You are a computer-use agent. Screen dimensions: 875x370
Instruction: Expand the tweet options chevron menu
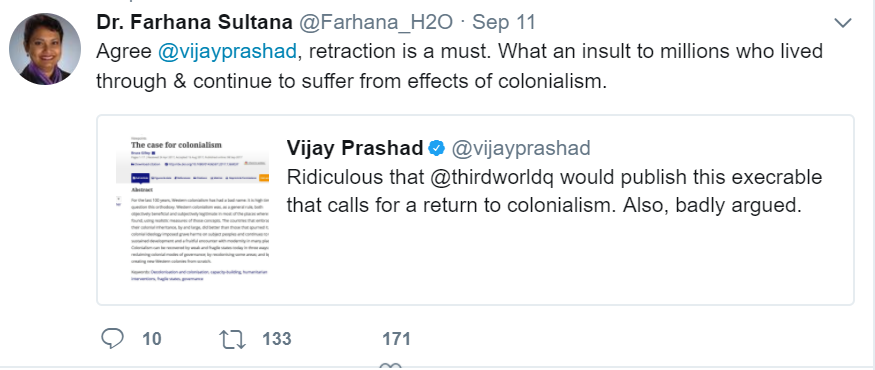tap(842, 23)
